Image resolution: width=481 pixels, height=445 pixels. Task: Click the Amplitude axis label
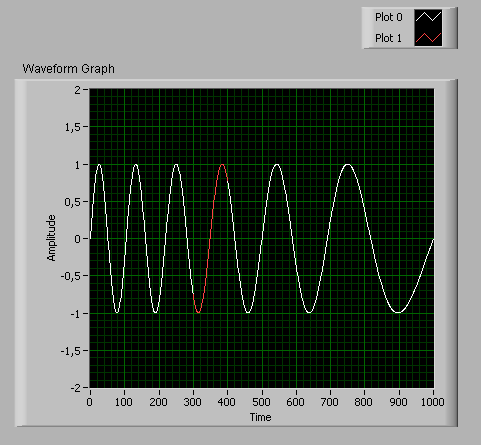click(51, 238)
